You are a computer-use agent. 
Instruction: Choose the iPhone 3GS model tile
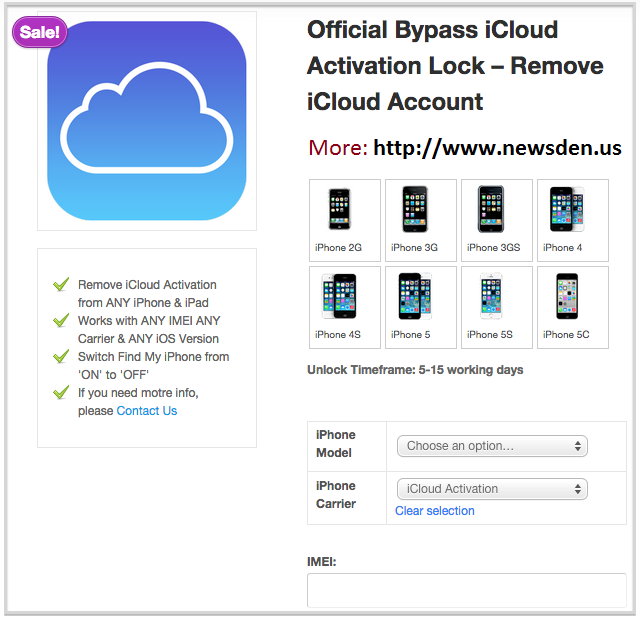click(497, 220)
